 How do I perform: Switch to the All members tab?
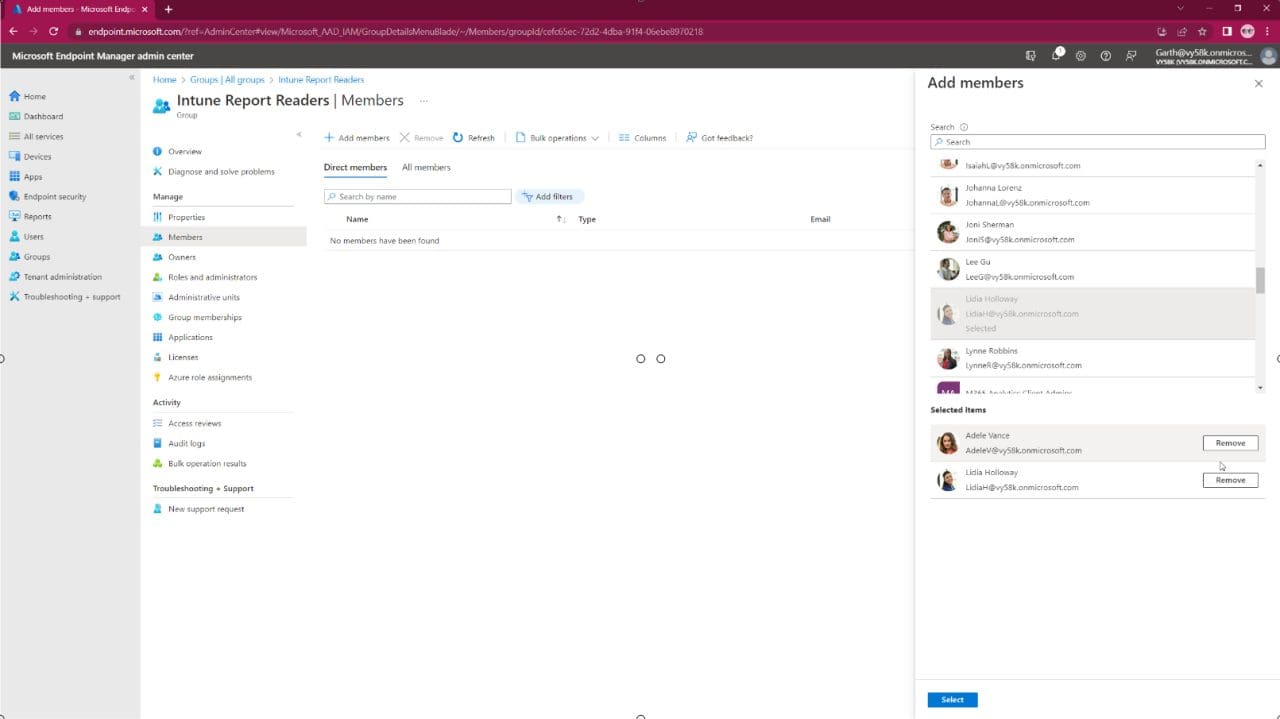click(x=426, y=167)
